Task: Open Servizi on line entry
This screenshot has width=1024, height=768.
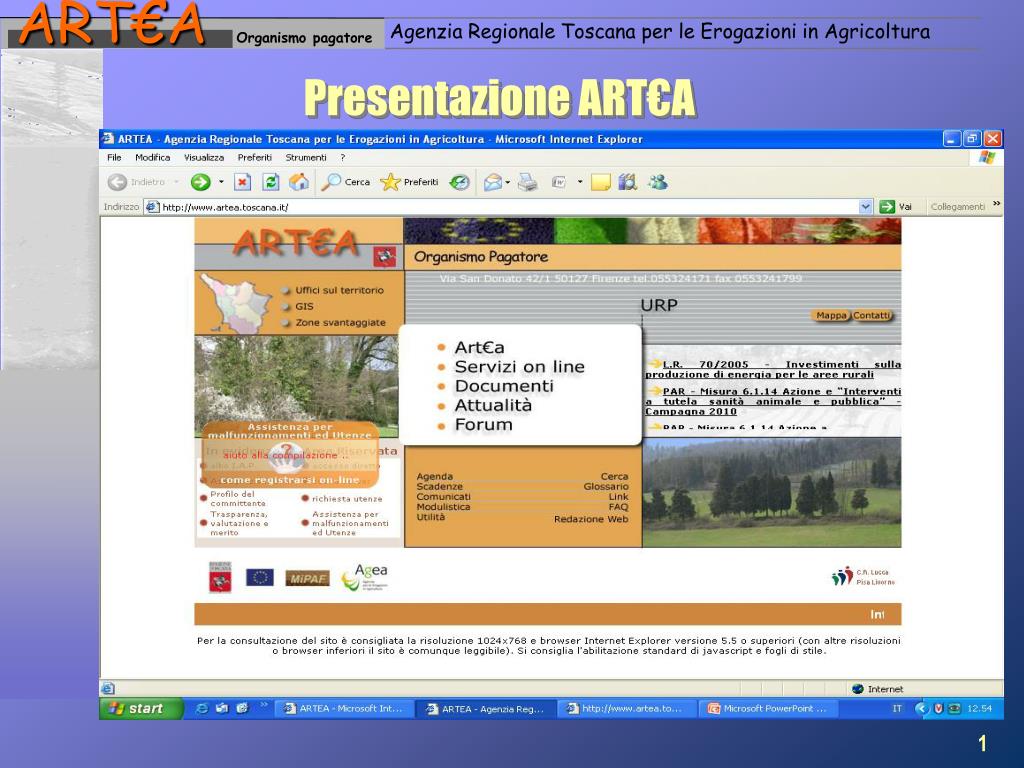Action: tap(519, 367)
